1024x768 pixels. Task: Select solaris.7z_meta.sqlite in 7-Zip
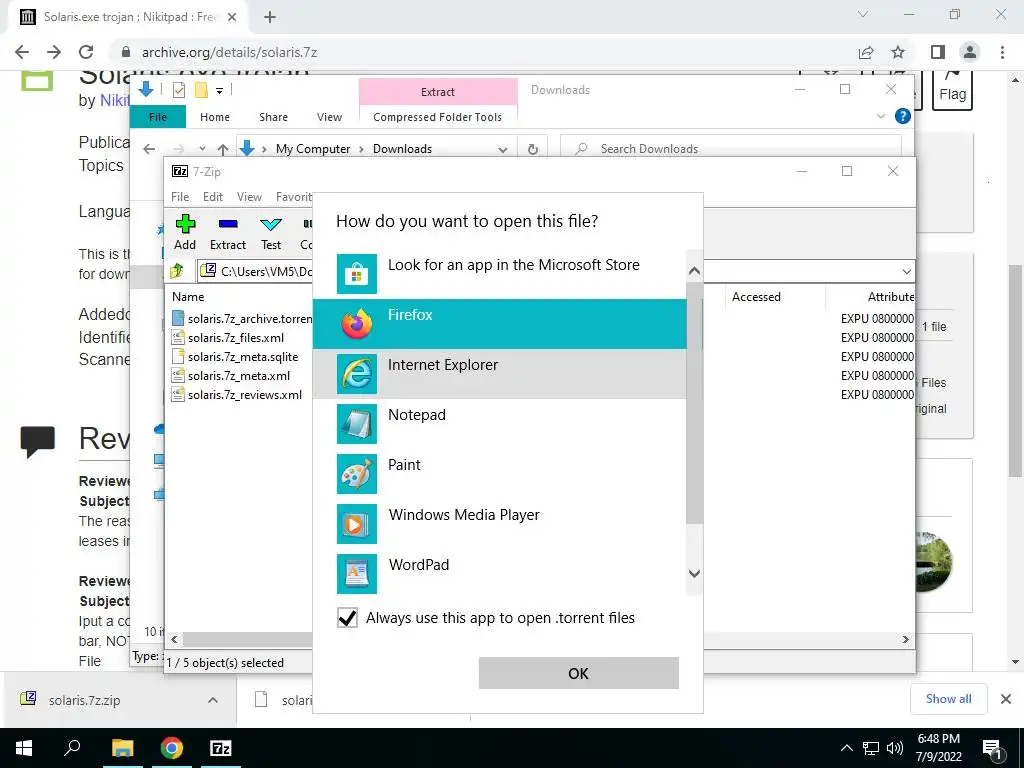235,357
